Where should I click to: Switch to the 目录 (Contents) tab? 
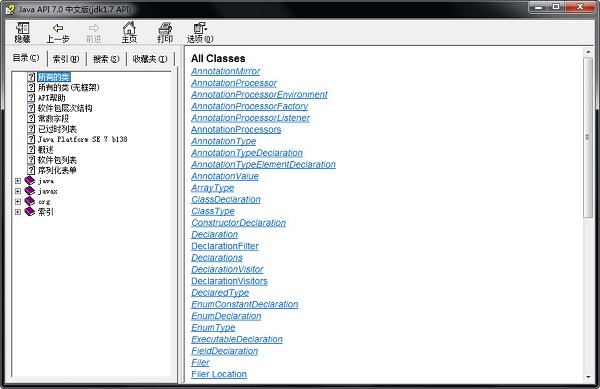[26, 58]
